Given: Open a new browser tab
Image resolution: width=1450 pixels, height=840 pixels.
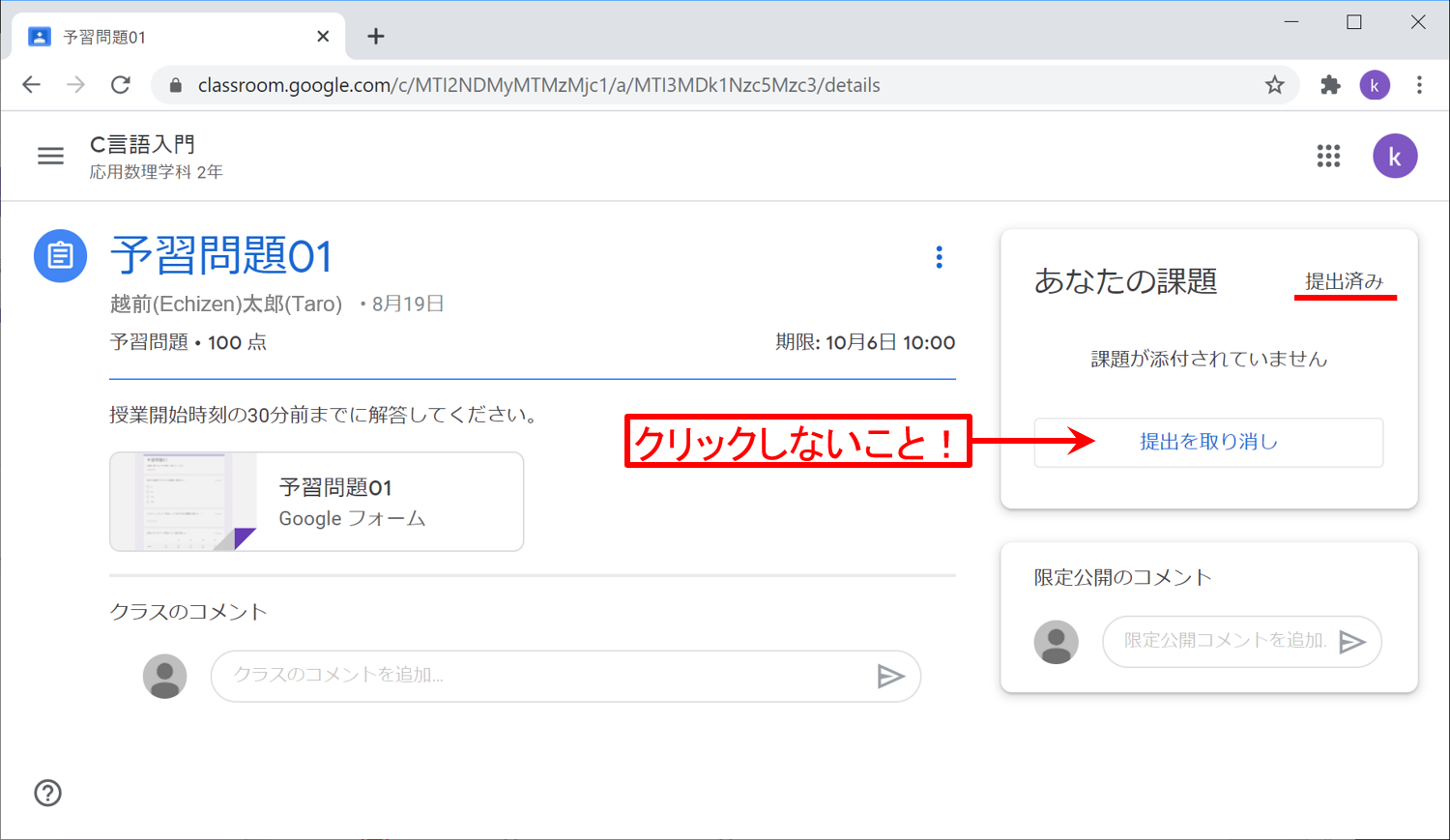Looking at the screenshot, I should 376,37.
